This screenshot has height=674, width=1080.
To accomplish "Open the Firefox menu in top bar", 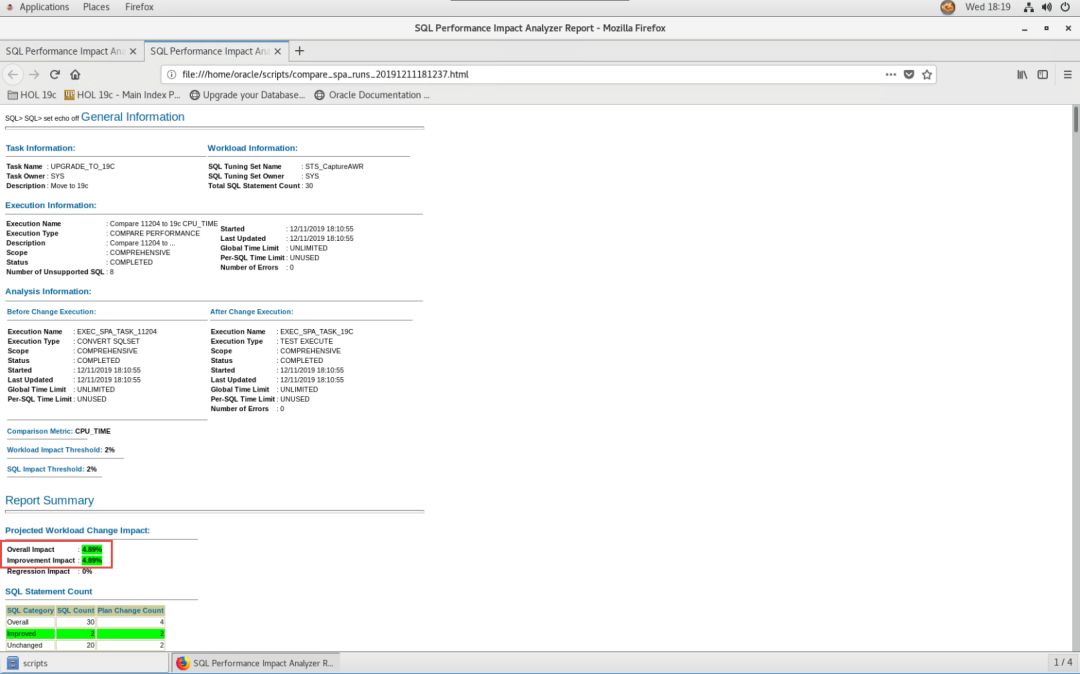I will coord(139,7).
